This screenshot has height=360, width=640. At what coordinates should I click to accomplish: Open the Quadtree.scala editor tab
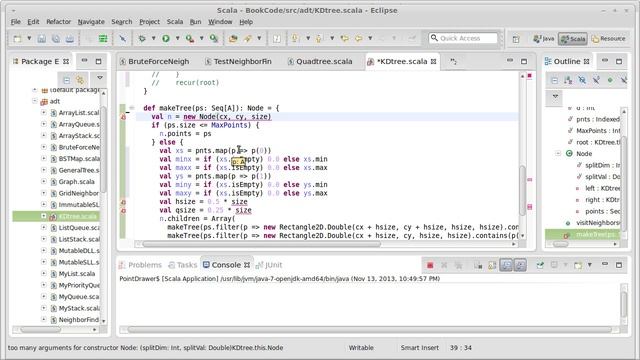click(x=320, y=61)
